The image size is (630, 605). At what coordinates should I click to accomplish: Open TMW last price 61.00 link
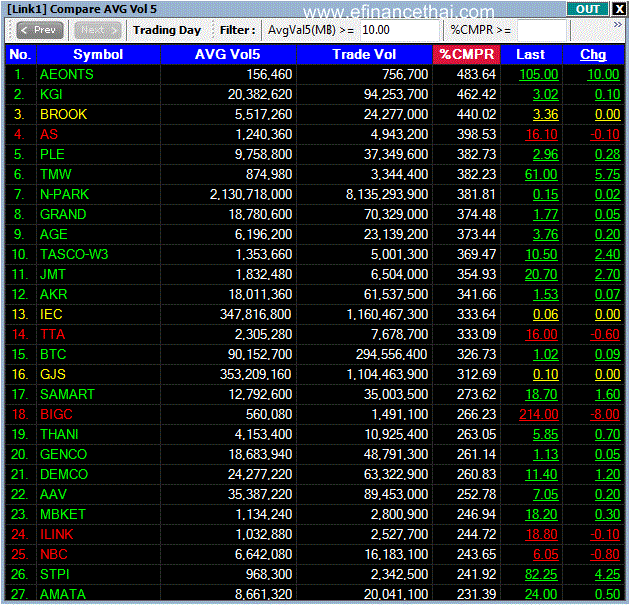pyautogui.click(x=541, y=174)
